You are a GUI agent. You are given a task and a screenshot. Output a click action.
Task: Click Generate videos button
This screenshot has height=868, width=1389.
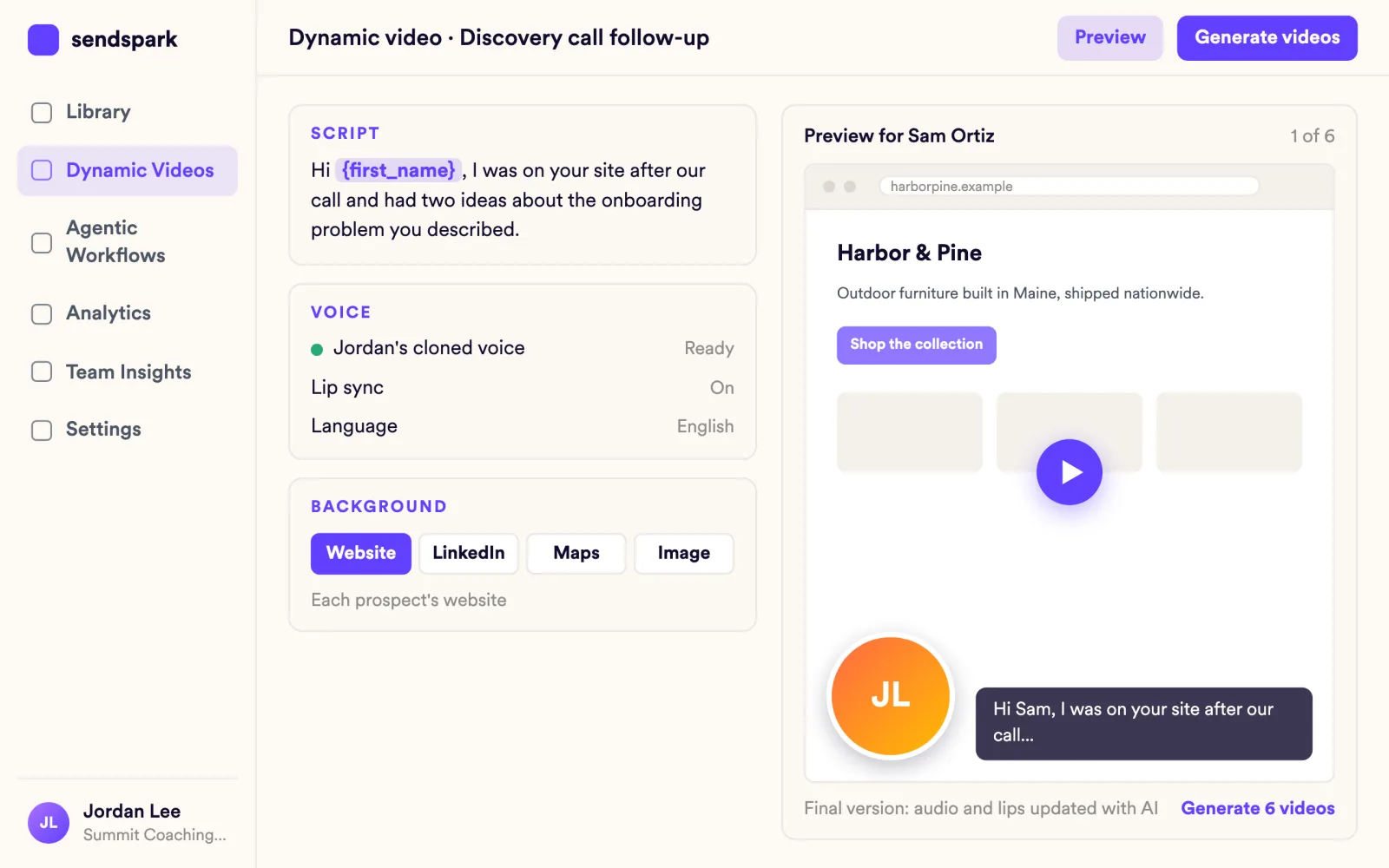(x=1267, y=38)
